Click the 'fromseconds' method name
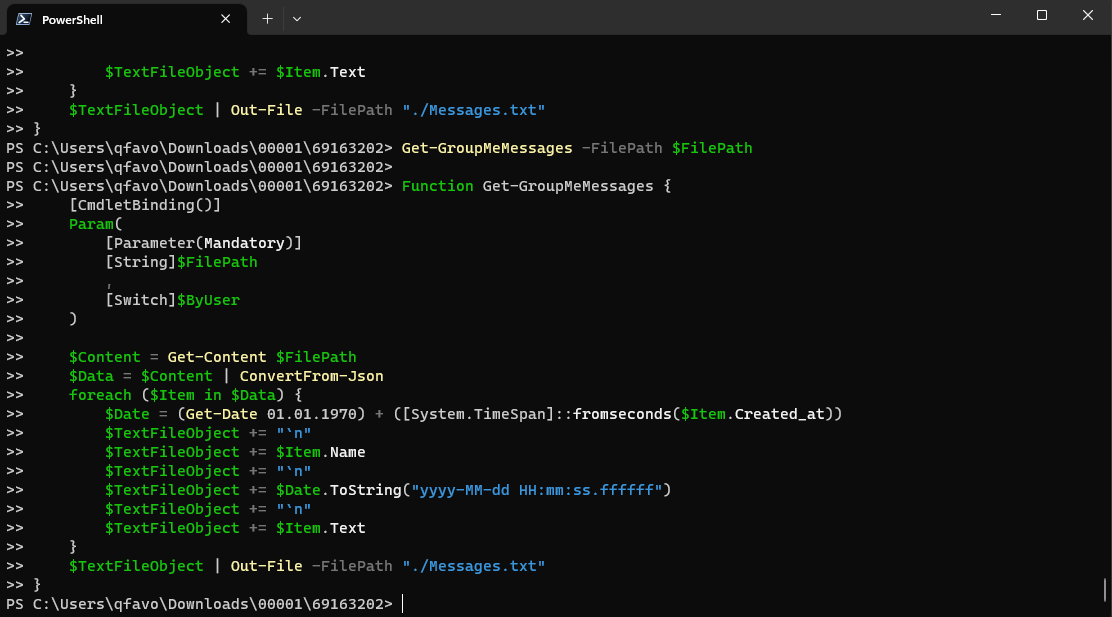The image size is (1112, 617). (x=622, y=414)
